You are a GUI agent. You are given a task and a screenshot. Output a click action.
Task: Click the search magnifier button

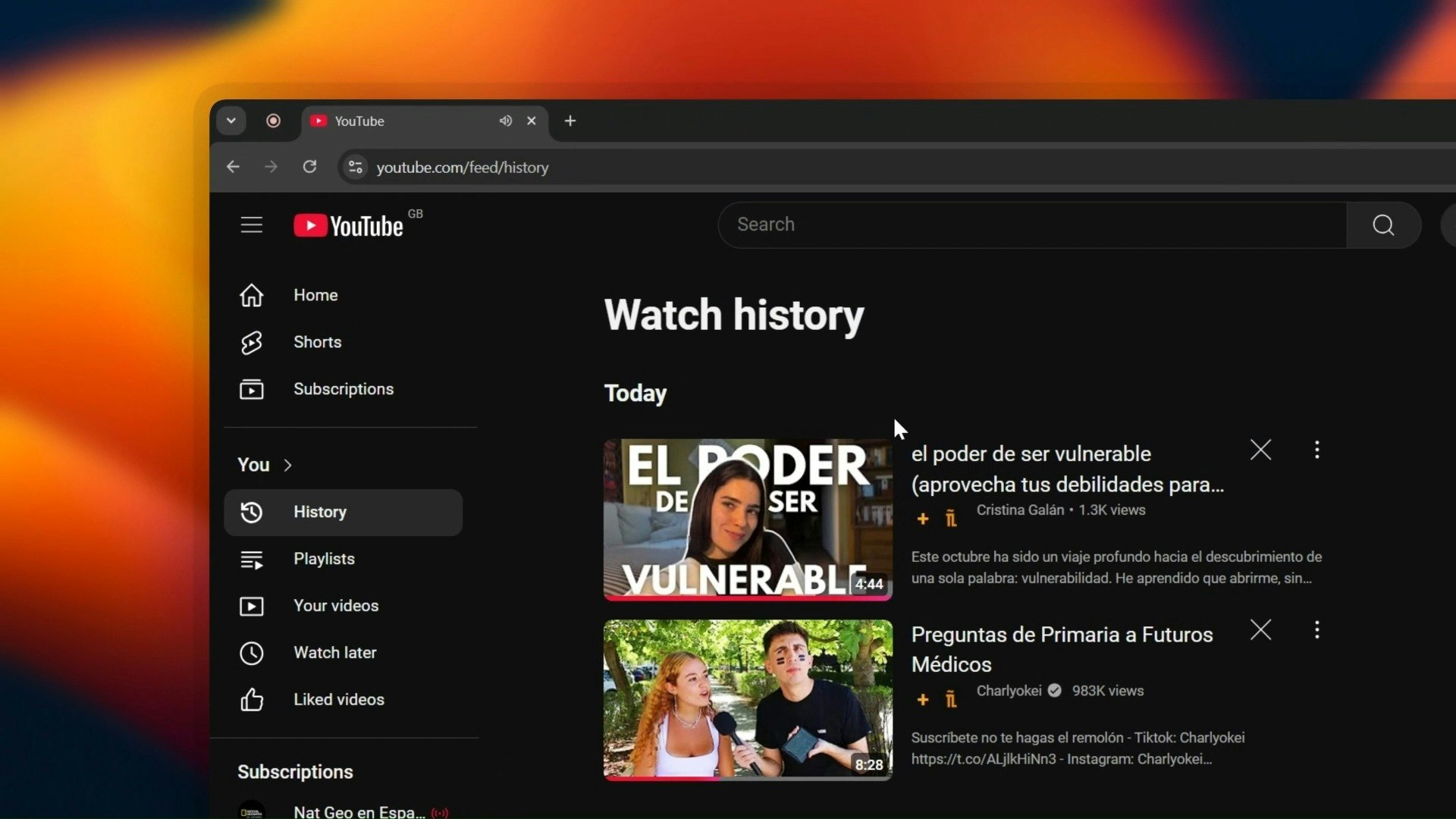[x=1382, y=225]
